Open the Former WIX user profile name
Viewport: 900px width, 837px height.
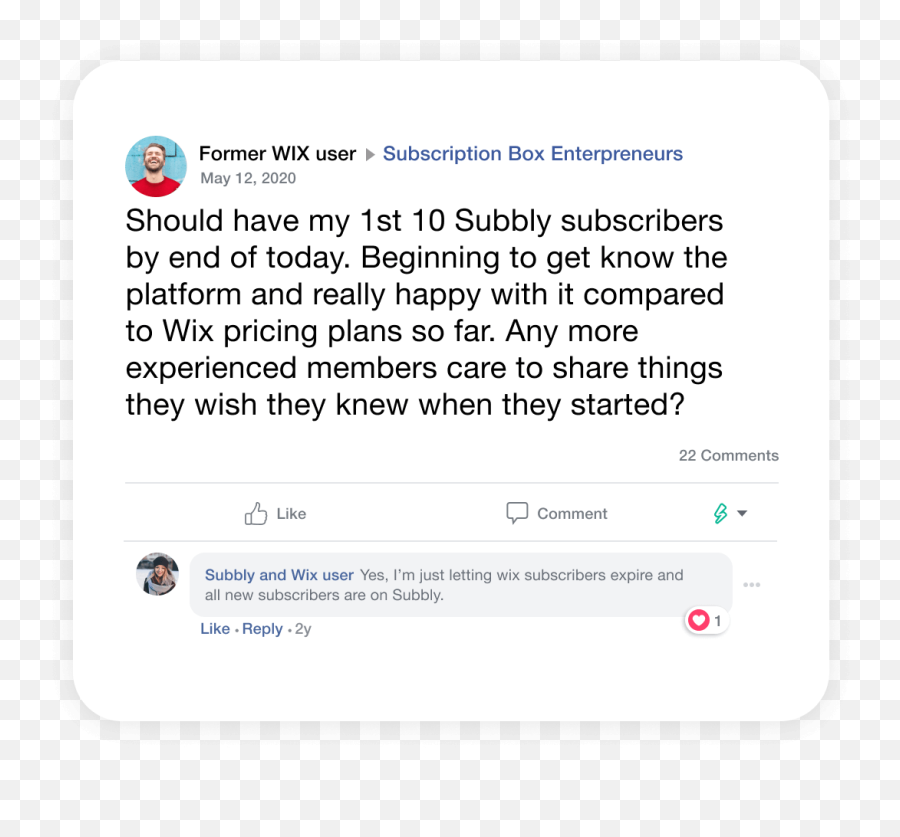coord(277,154)
